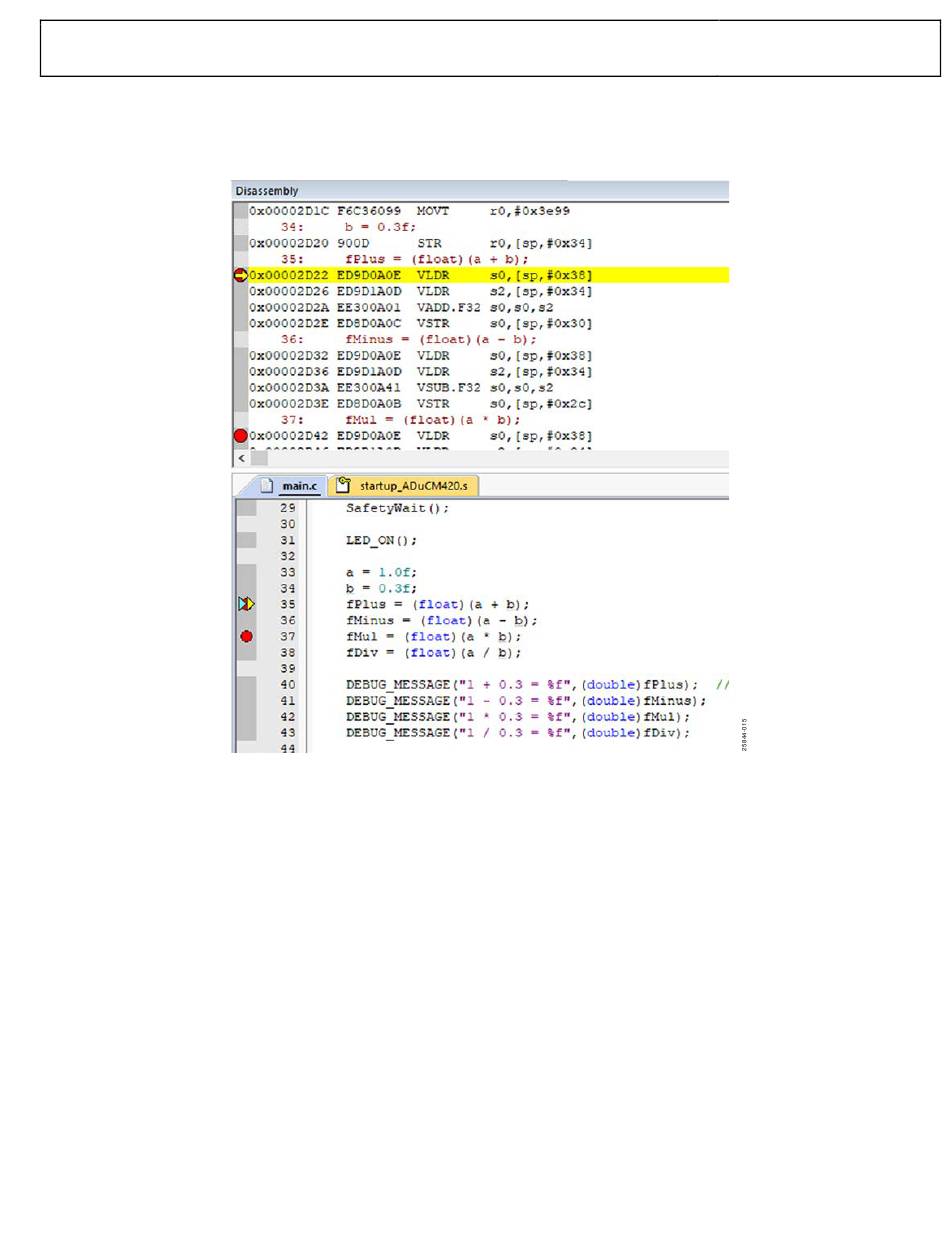Toggle breakpoint in gutter at line 33
The width and height of the screenshot is (950, 1254).
click(246, 572)
